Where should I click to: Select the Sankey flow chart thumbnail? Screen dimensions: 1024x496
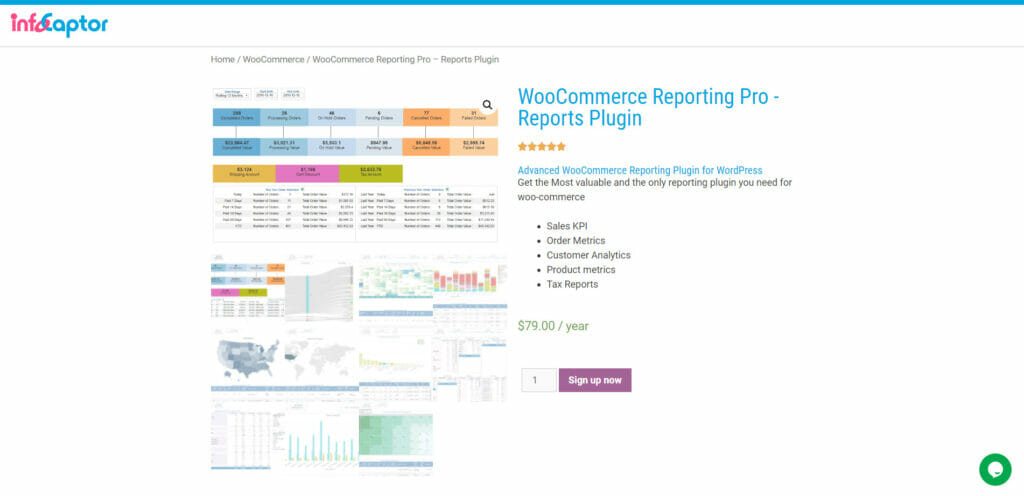pyautogui.click(x=321, y=288)
